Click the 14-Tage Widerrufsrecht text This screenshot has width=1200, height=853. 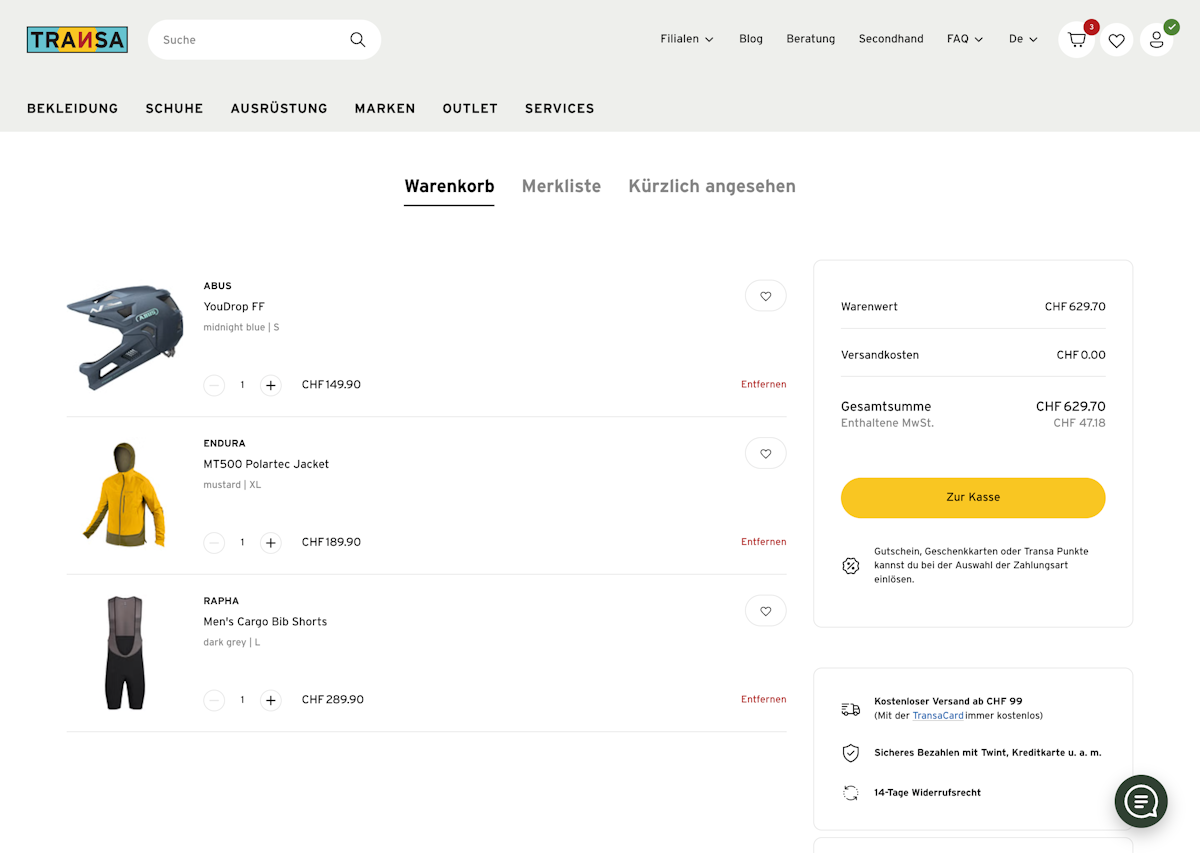coord(927,793)
